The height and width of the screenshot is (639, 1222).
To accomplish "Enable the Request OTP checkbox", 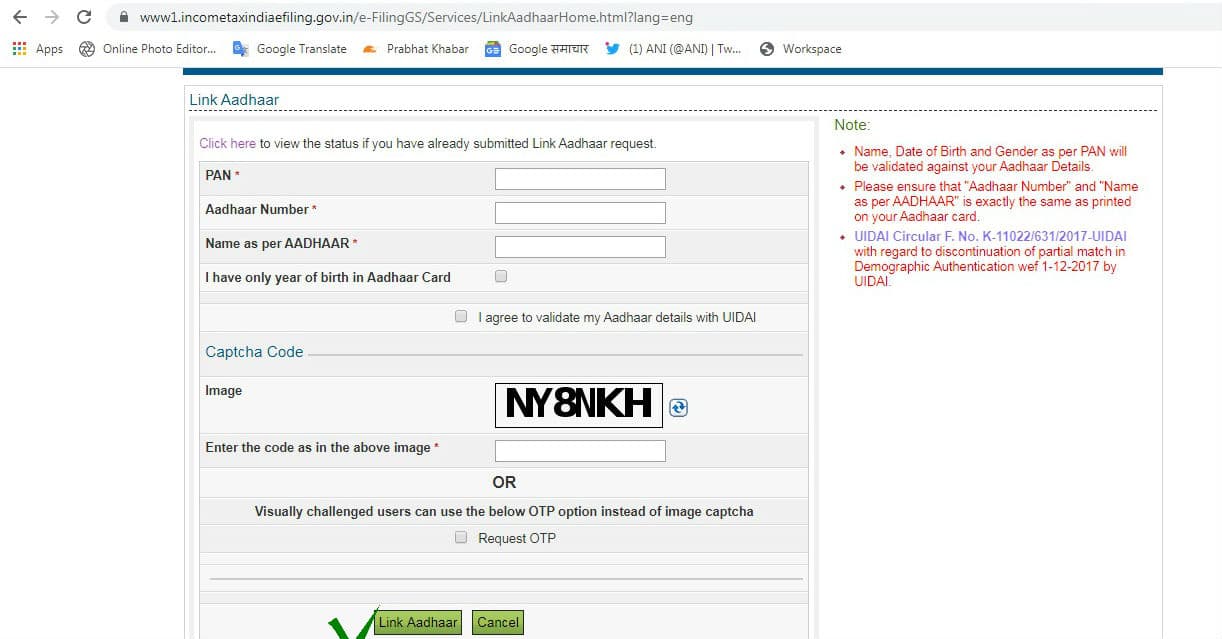I will tap(461, 537).
